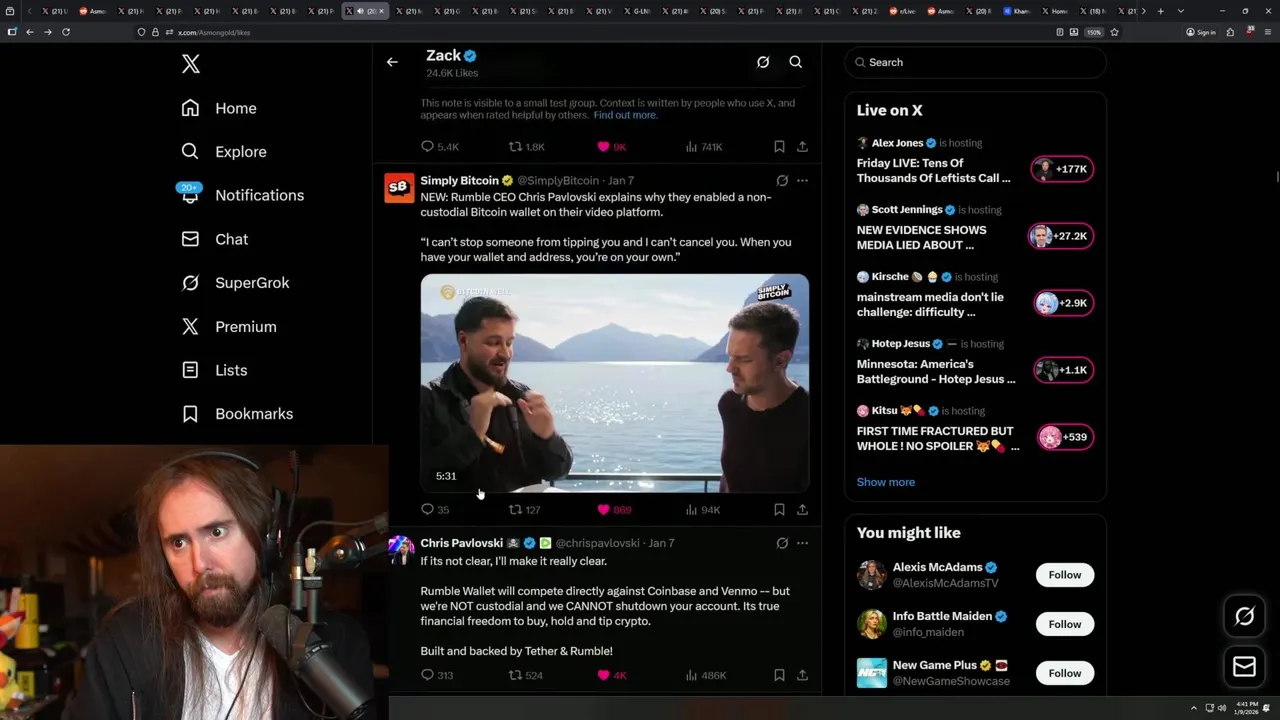Open Lists in the sidebar
This screenshot has height=720, width=1280.
[214, 370]
